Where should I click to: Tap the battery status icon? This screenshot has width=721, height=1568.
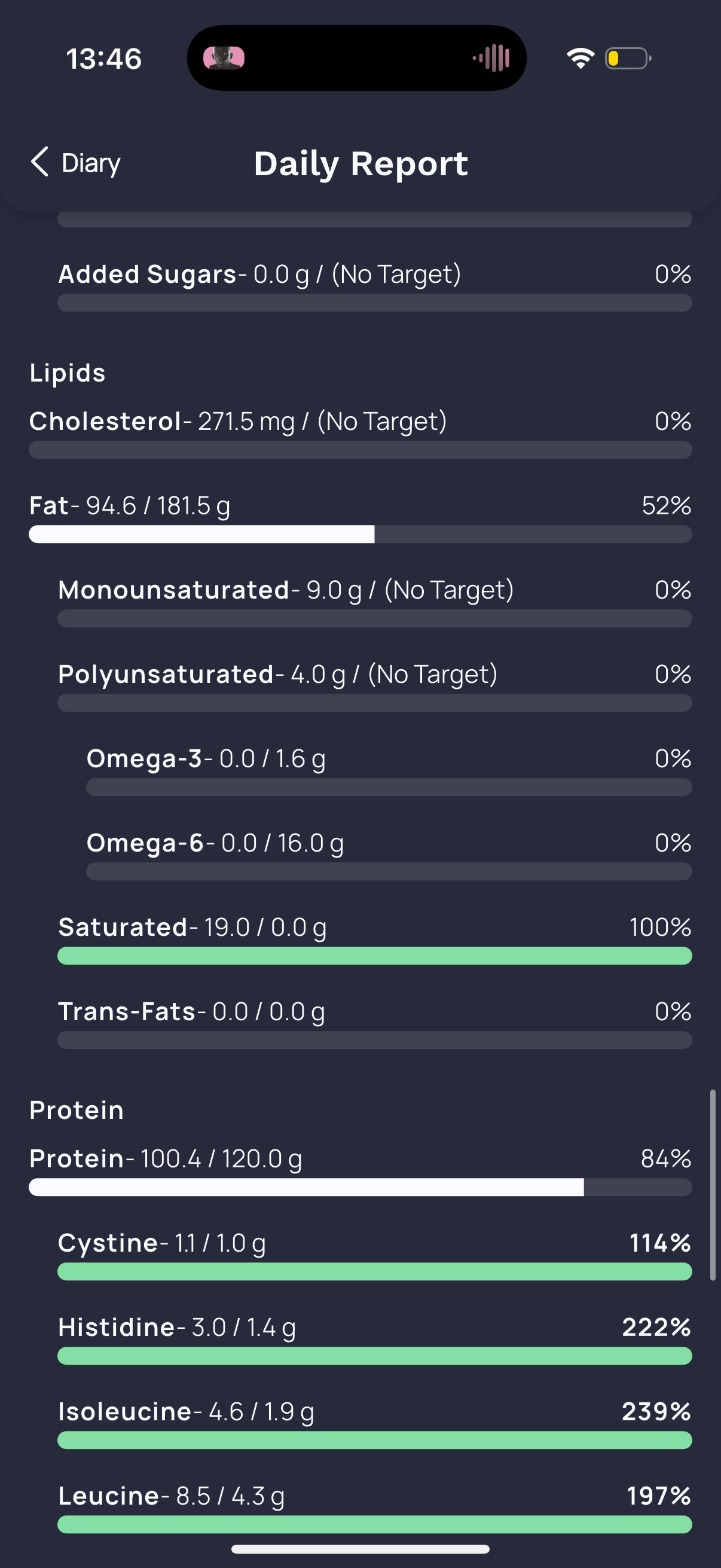628,59
